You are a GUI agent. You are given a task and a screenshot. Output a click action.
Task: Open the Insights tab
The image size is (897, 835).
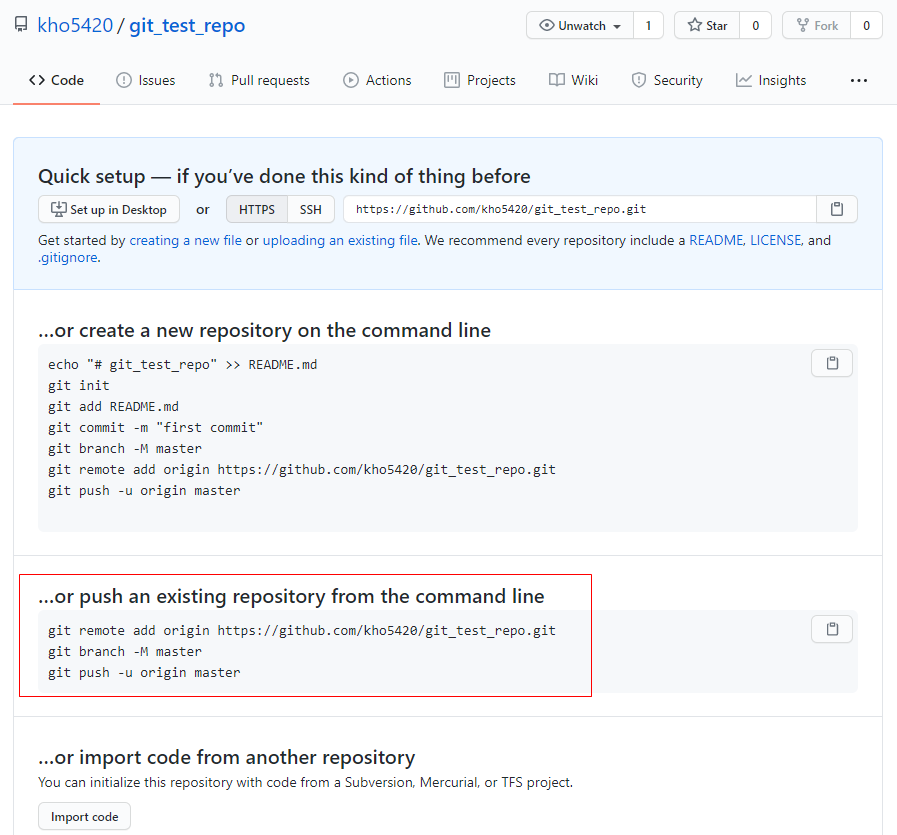coord(771,81)
